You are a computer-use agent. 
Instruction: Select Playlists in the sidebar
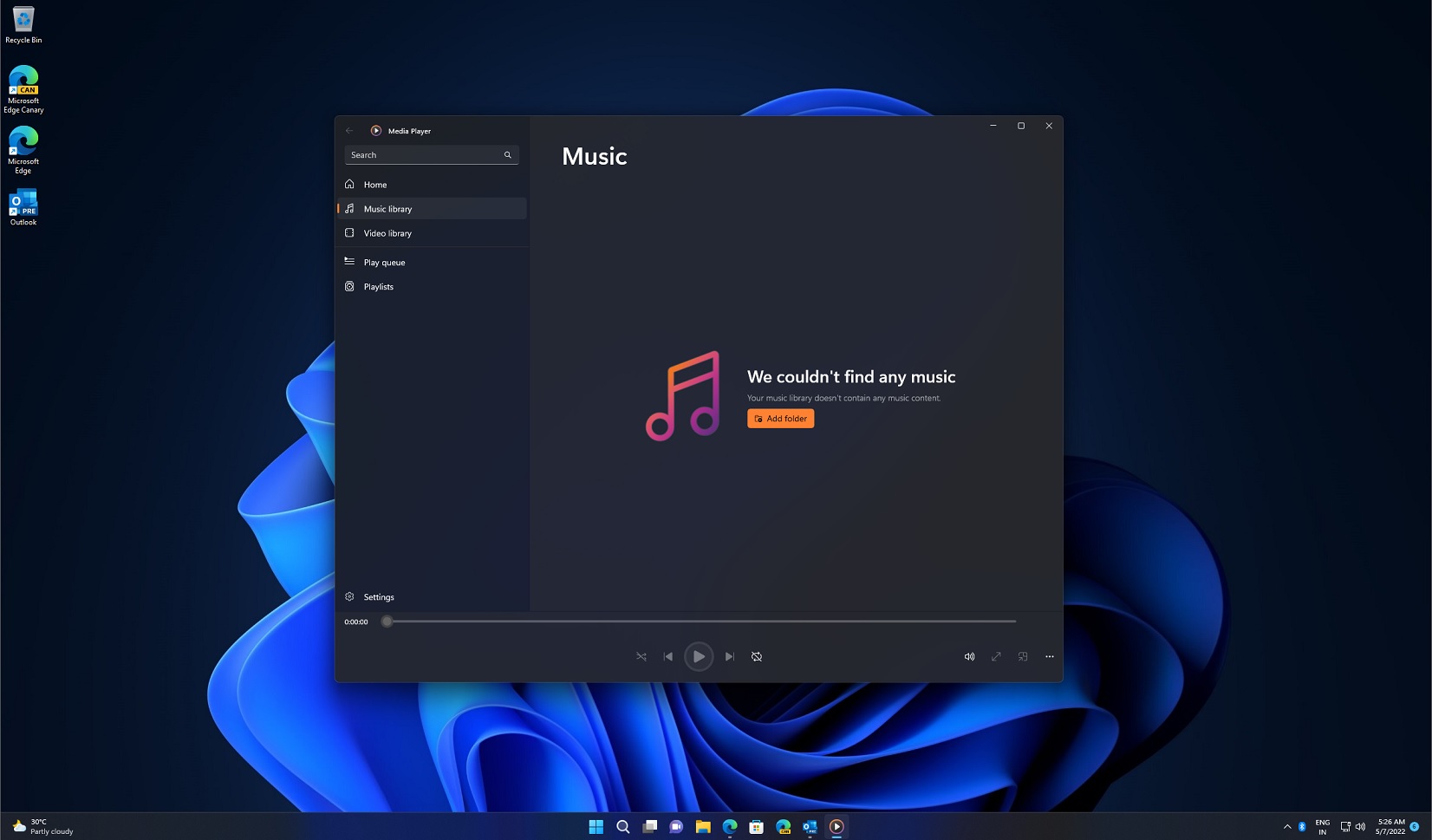click(378, 286)
